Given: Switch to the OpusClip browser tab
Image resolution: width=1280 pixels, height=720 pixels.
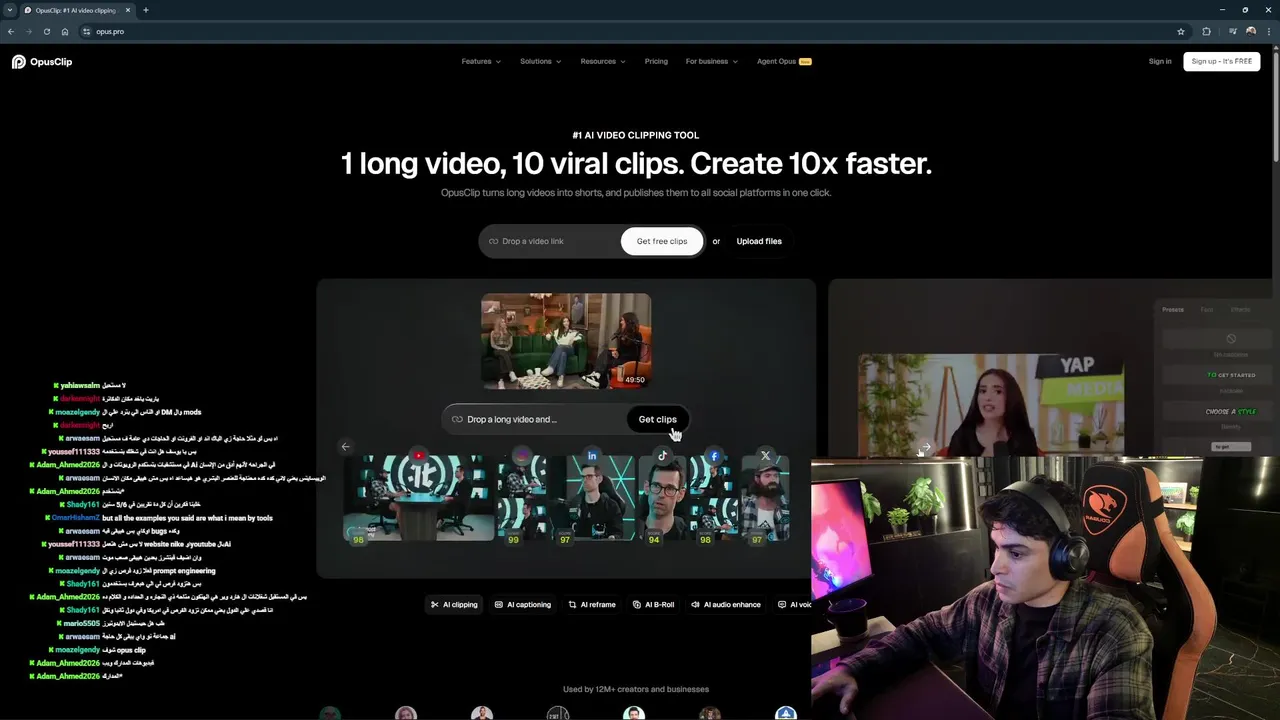Looking at the screenshot, I should coord(78,10).
